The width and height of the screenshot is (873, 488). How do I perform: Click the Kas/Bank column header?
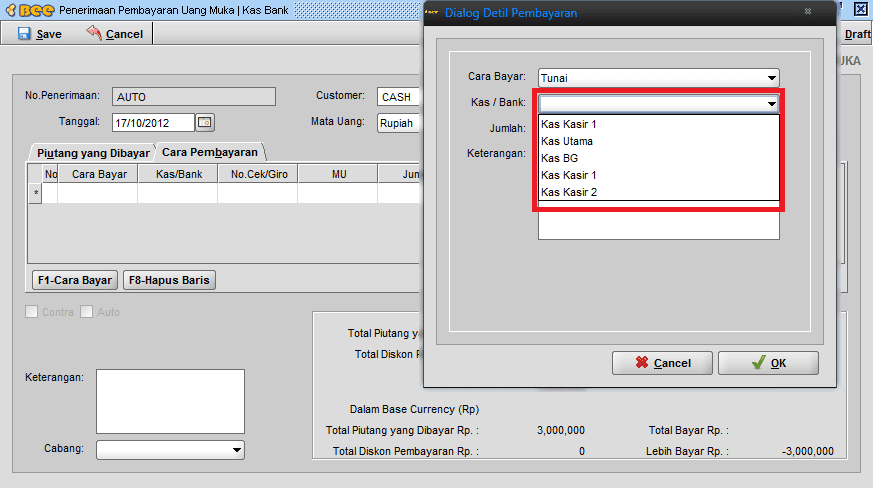(179, 174)
